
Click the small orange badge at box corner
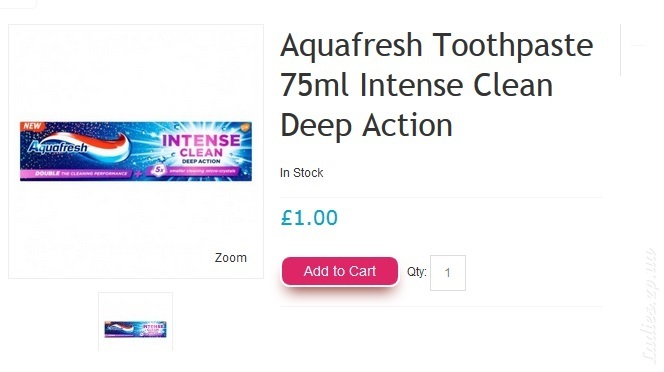(245, 127)
